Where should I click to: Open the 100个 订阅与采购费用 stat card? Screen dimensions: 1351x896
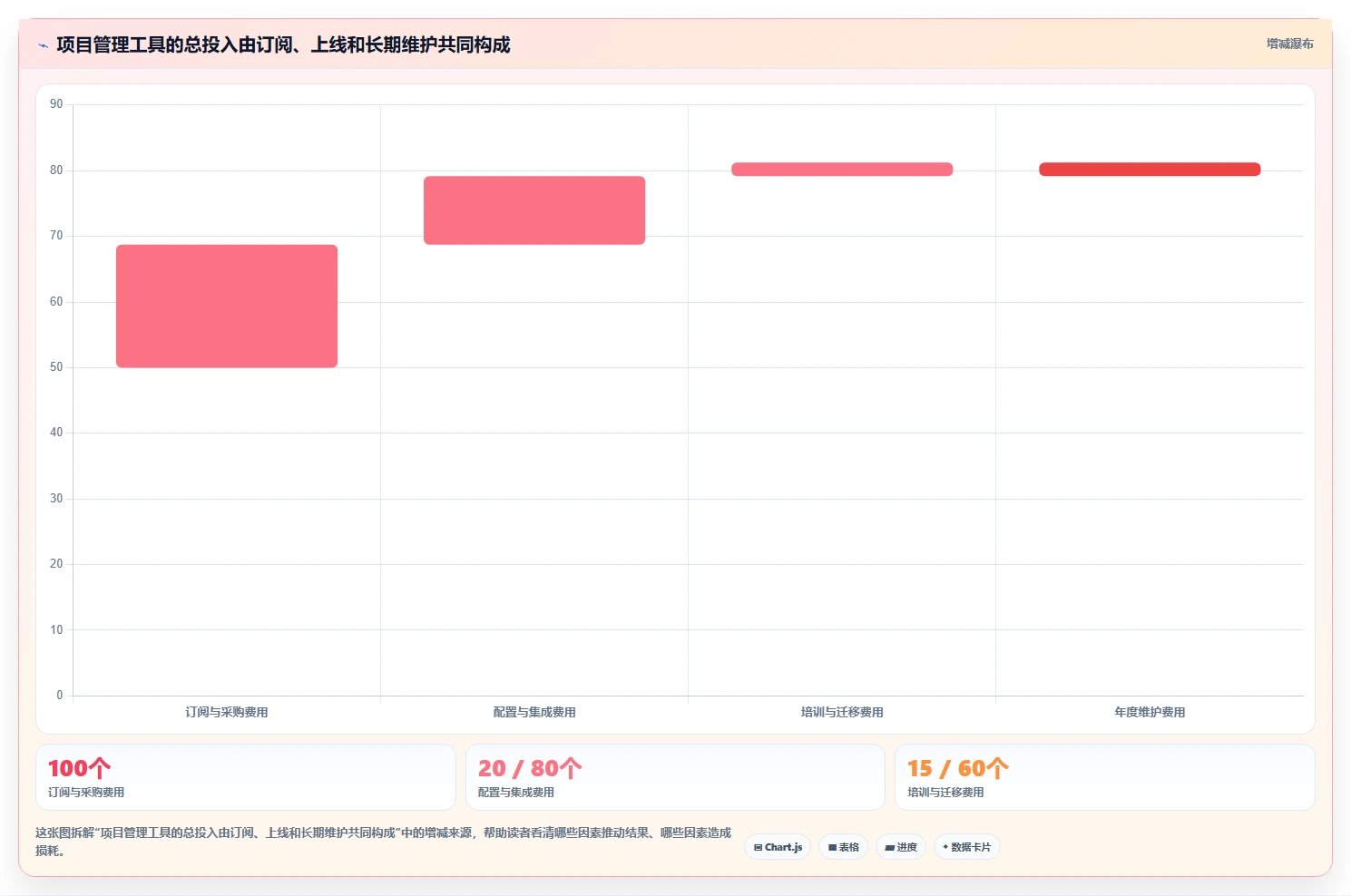click(x=245, y=777)
